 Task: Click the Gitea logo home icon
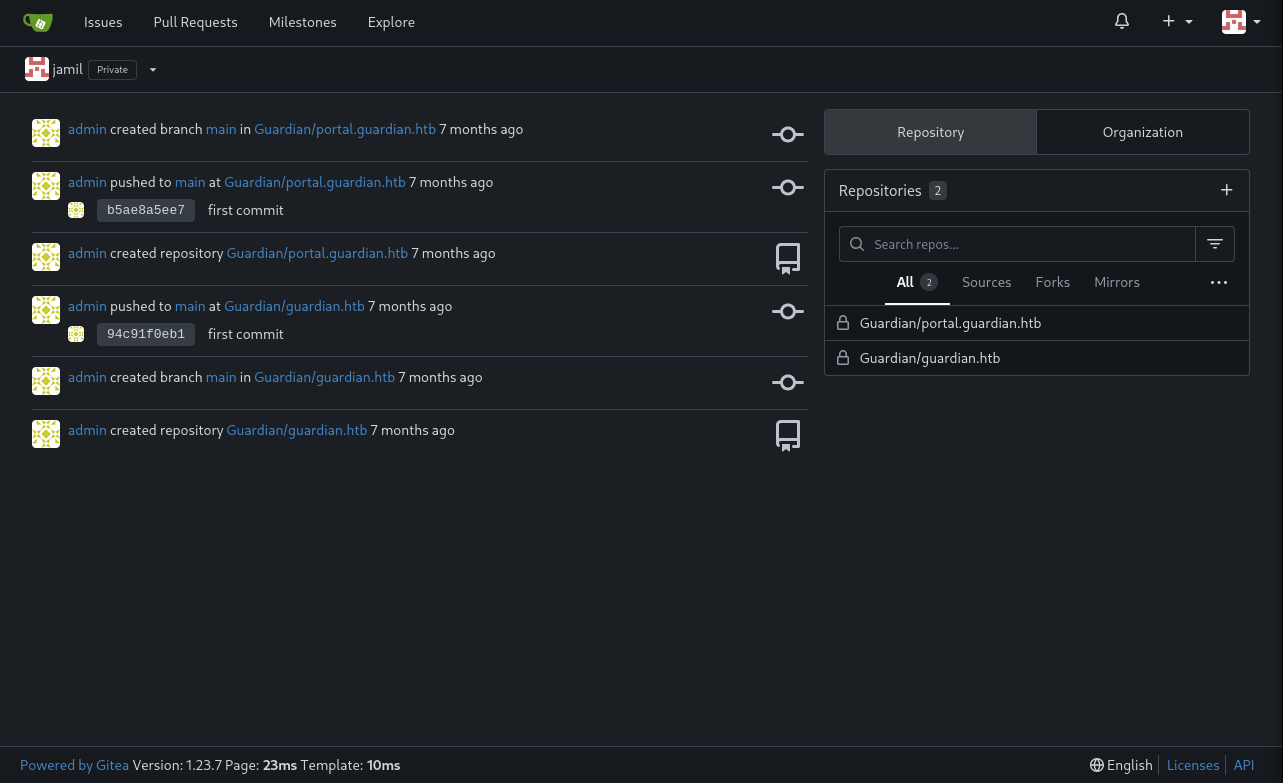[38, 22]
